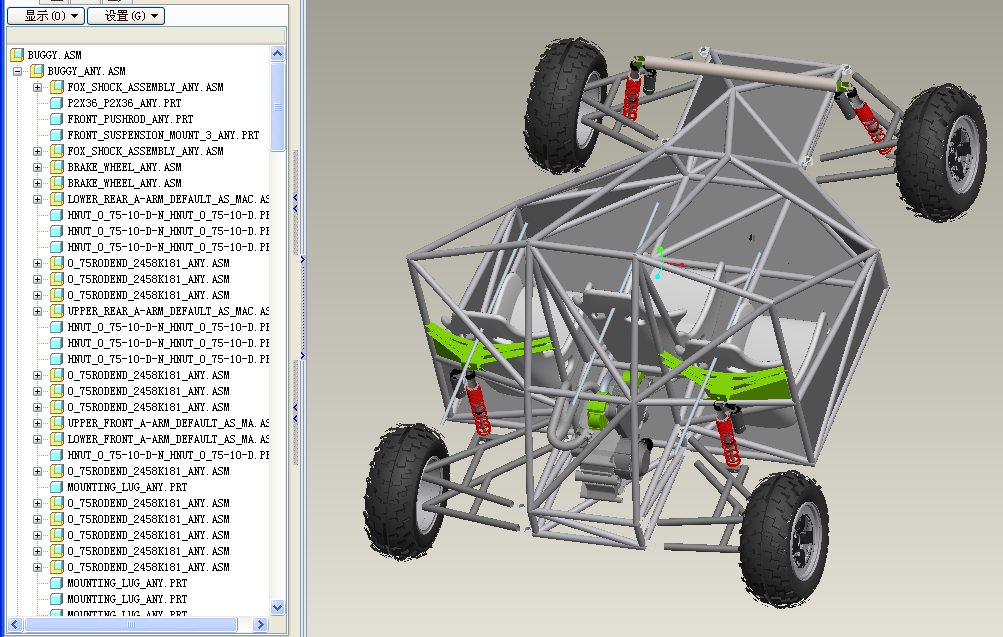Expand the LOWER_REAR_A-ARM_DEFAULT assembly node

[x=38, y=199]
